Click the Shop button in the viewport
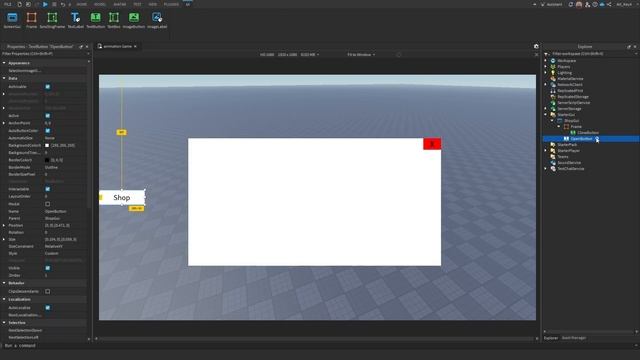This screenshot has width=640, height=360. [x=122, y=198]
